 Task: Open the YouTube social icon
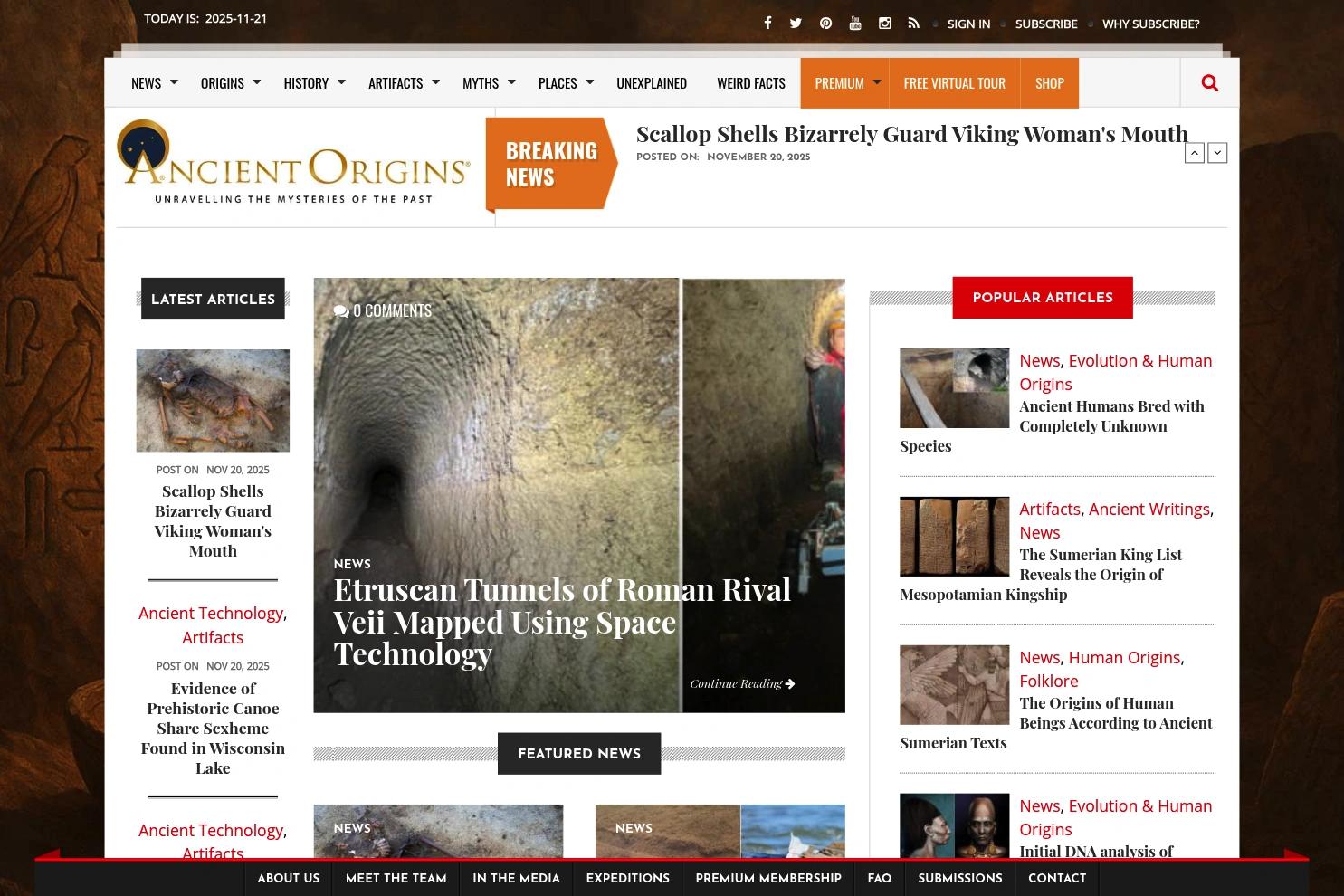tap(855, 24)
